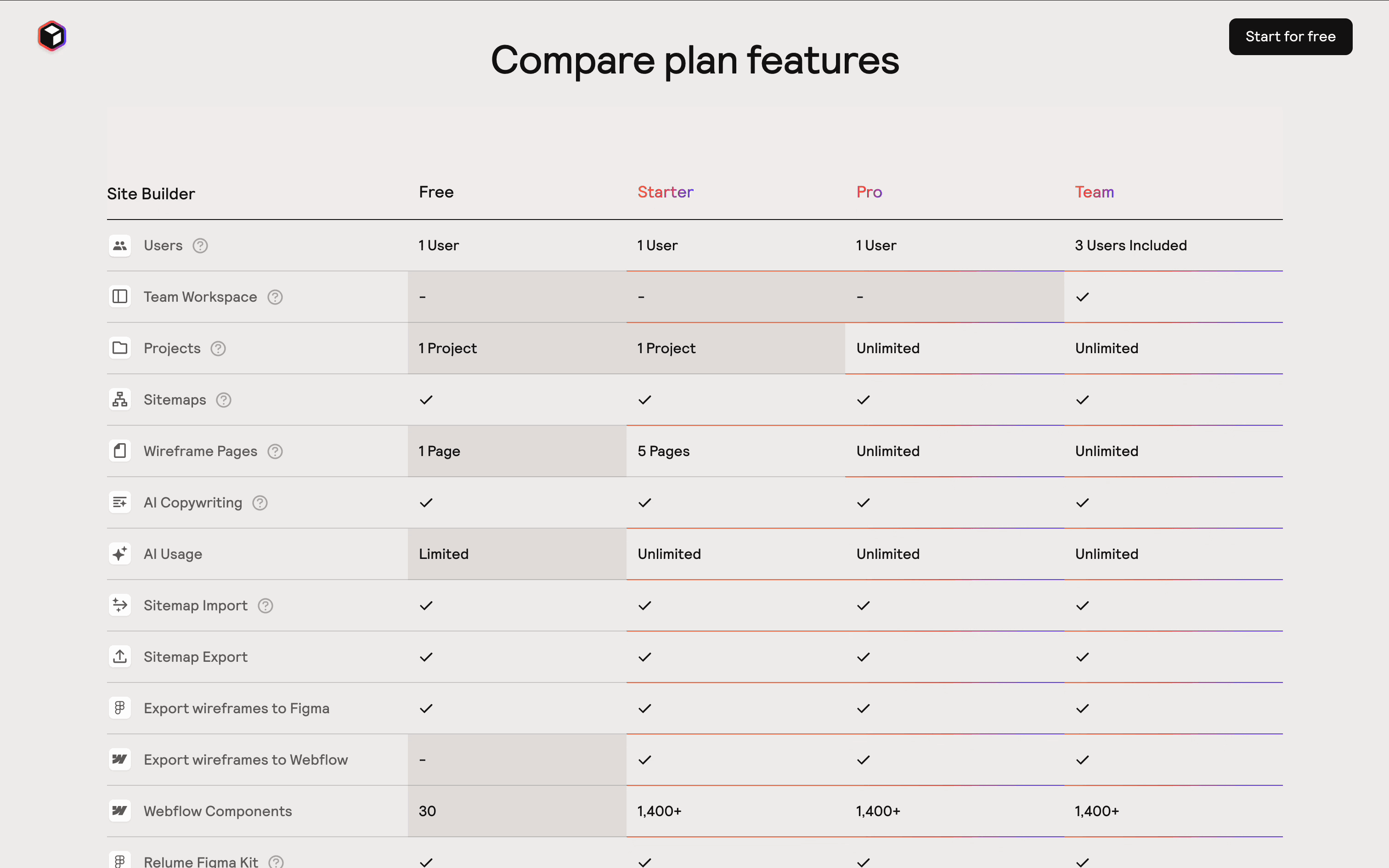This screenshot has width=1389, height=868.
Task: Open the Projects help tooltip
Action: coord(218,348)
